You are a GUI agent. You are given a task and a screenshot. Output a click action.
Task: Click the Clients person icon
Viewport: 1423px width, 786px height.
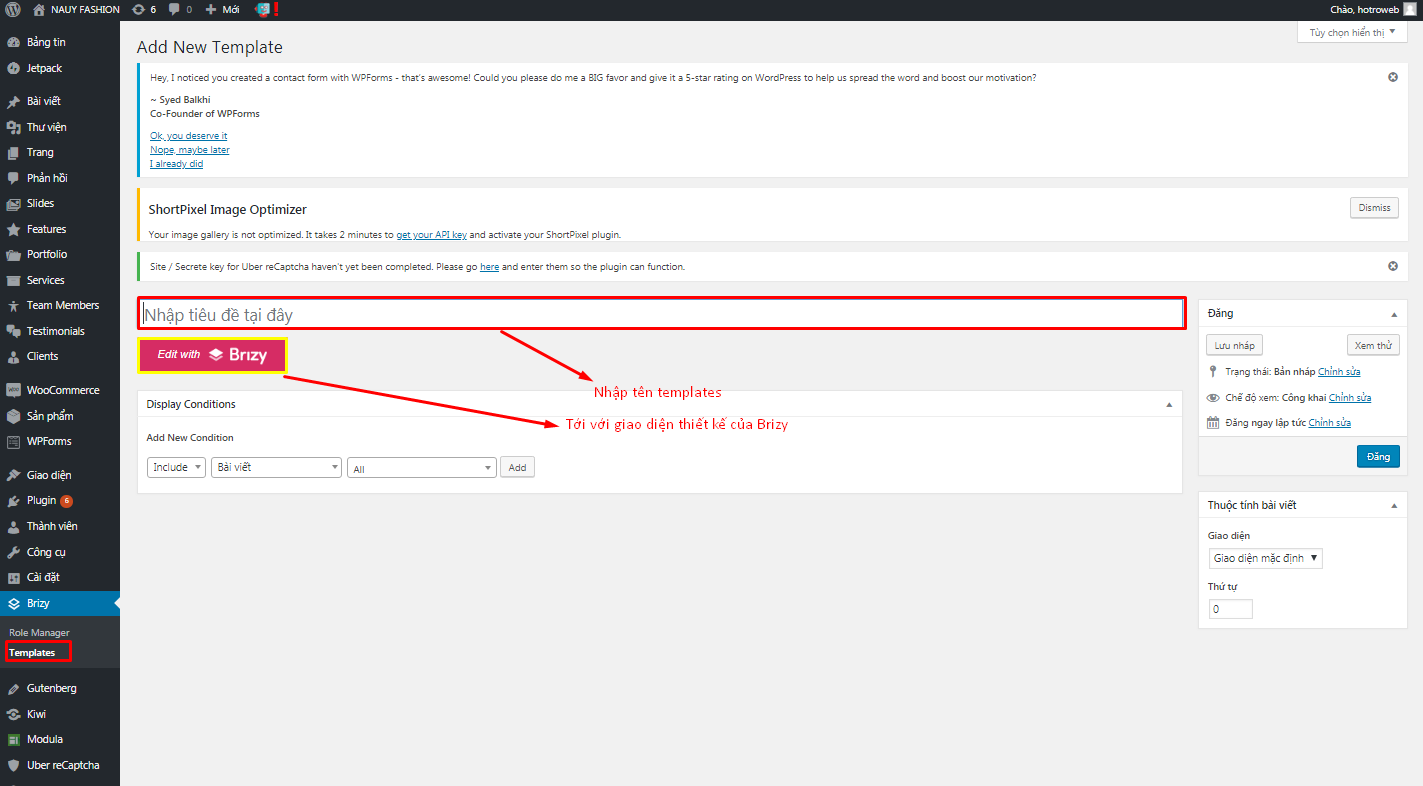[13, 356]
